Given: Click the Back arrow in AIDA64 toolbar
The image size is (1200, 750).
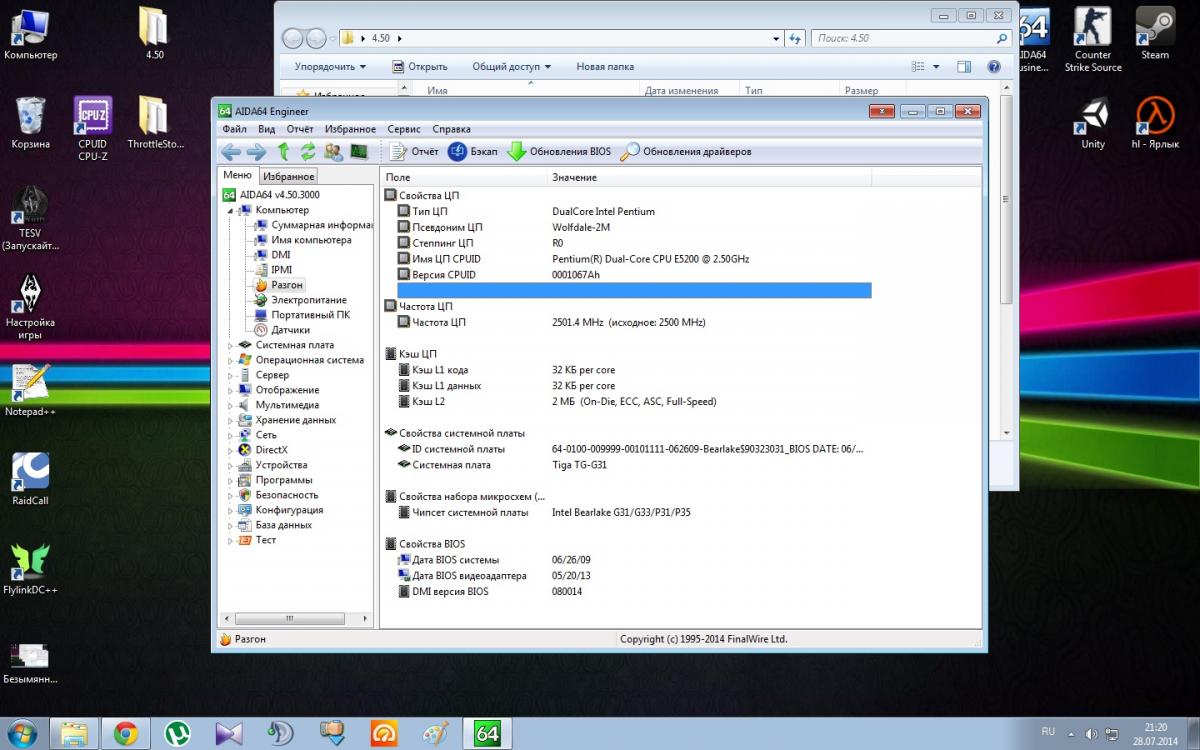Looking at the screenshot, I should [231, 152].
